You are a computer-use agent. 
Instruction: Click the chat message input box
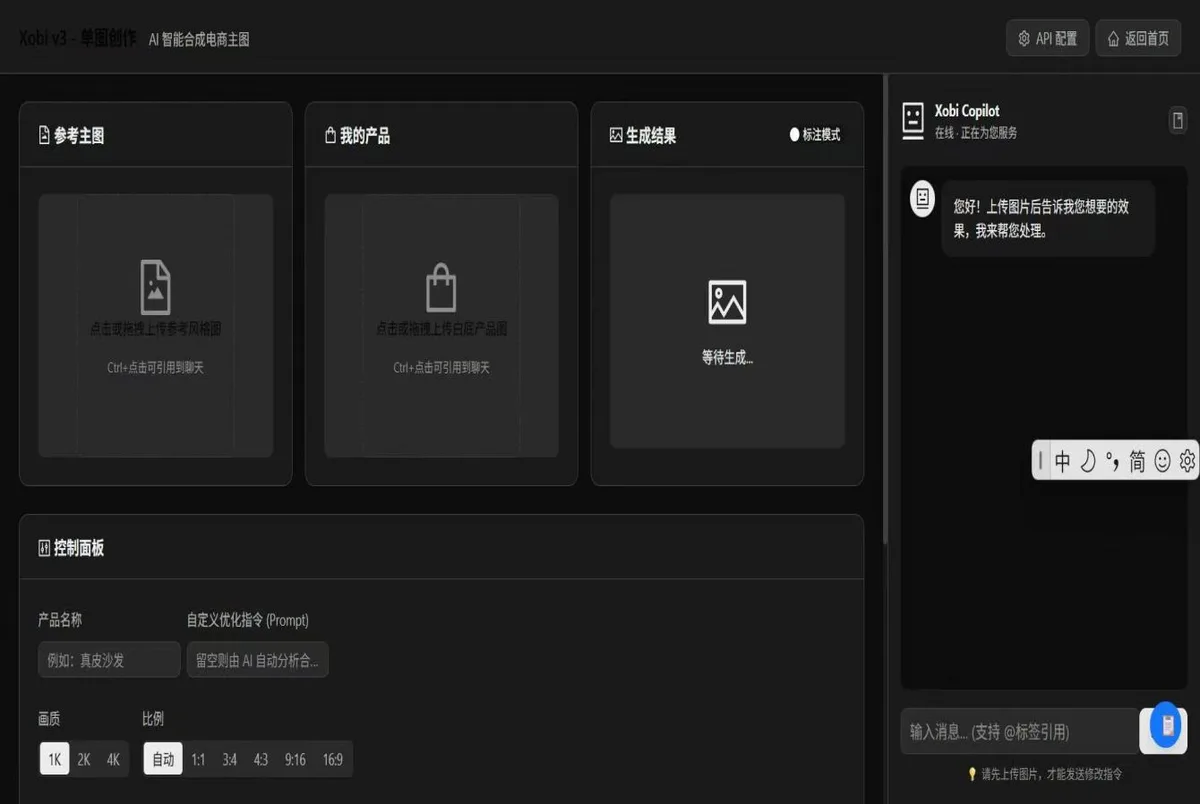pyautogui.click(x=1019, y=732)
